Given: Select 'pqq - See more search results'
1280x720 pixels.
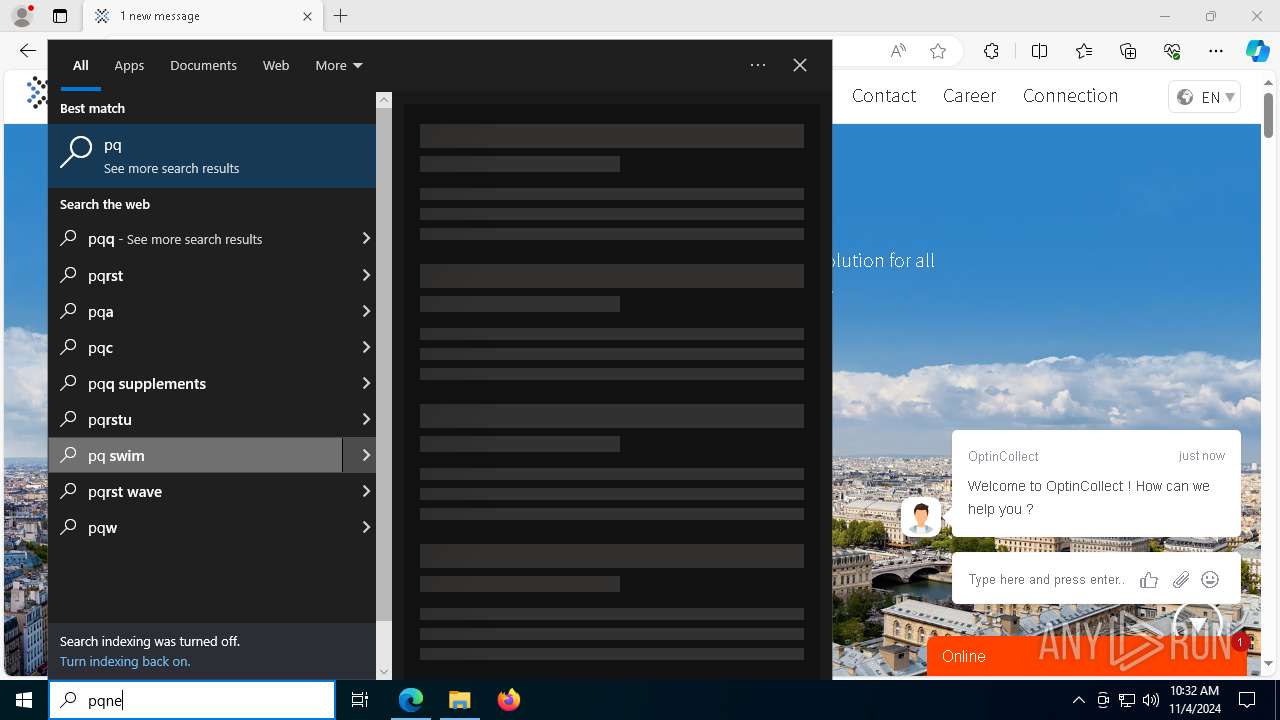Looking at the screenshot, I should pyautogui.click(x=195, y=239).
